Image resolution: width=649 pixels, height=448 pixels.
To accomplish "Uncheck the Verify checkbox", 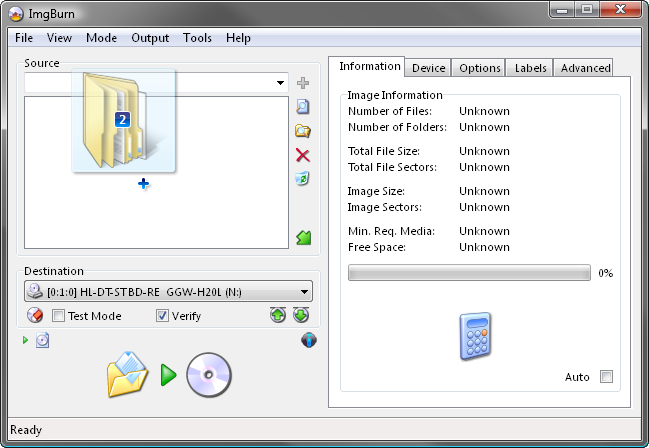I will [x=162, y=316].
